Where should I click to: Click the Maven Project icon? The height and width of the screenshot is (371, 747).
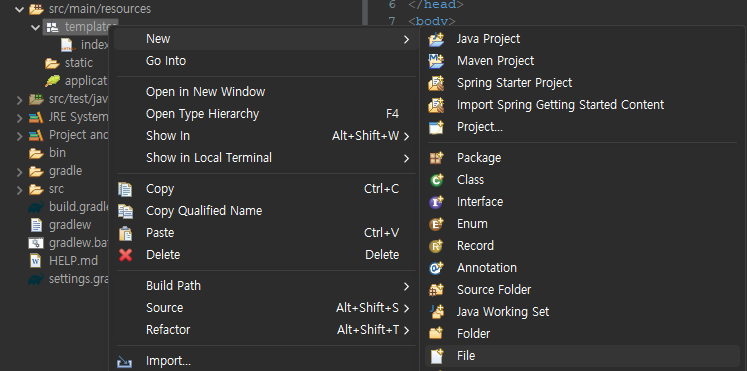click(436, 61)
